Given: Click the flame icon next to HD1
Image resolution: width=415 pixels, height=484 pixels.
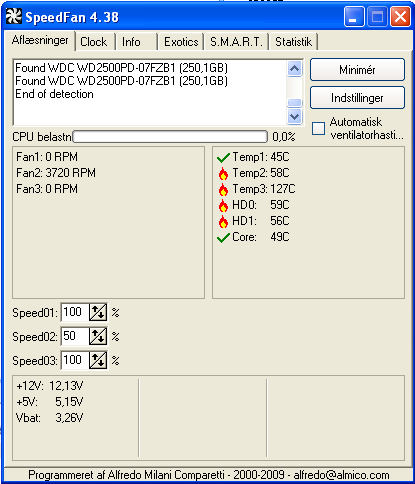Looking at the screenshot, I should 223,221.
